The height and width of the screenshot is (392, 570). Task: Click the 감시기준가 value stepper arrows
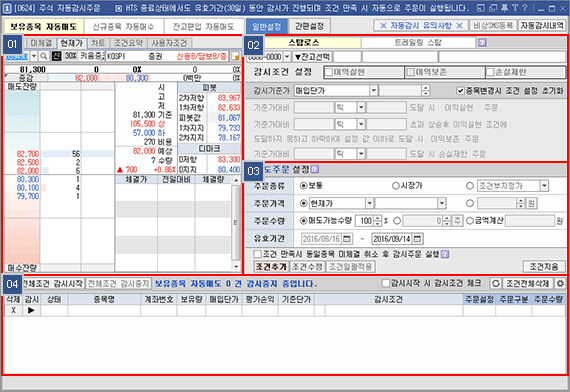pos(425,91)
